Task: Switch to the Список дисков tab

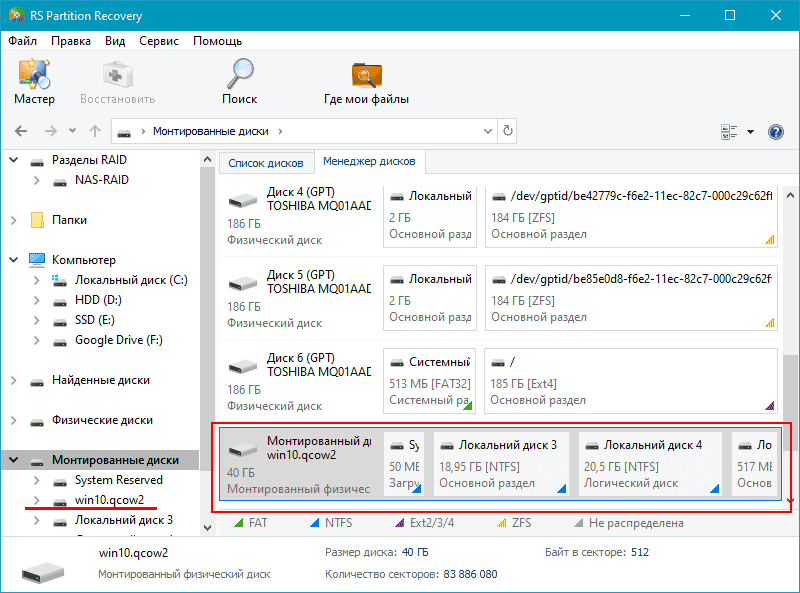Action: click(266, 163)
